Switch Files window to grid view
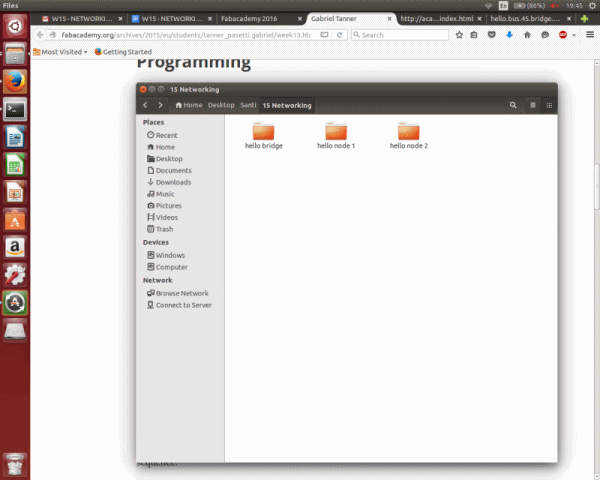600x480 pixels. tap(549, 105)
